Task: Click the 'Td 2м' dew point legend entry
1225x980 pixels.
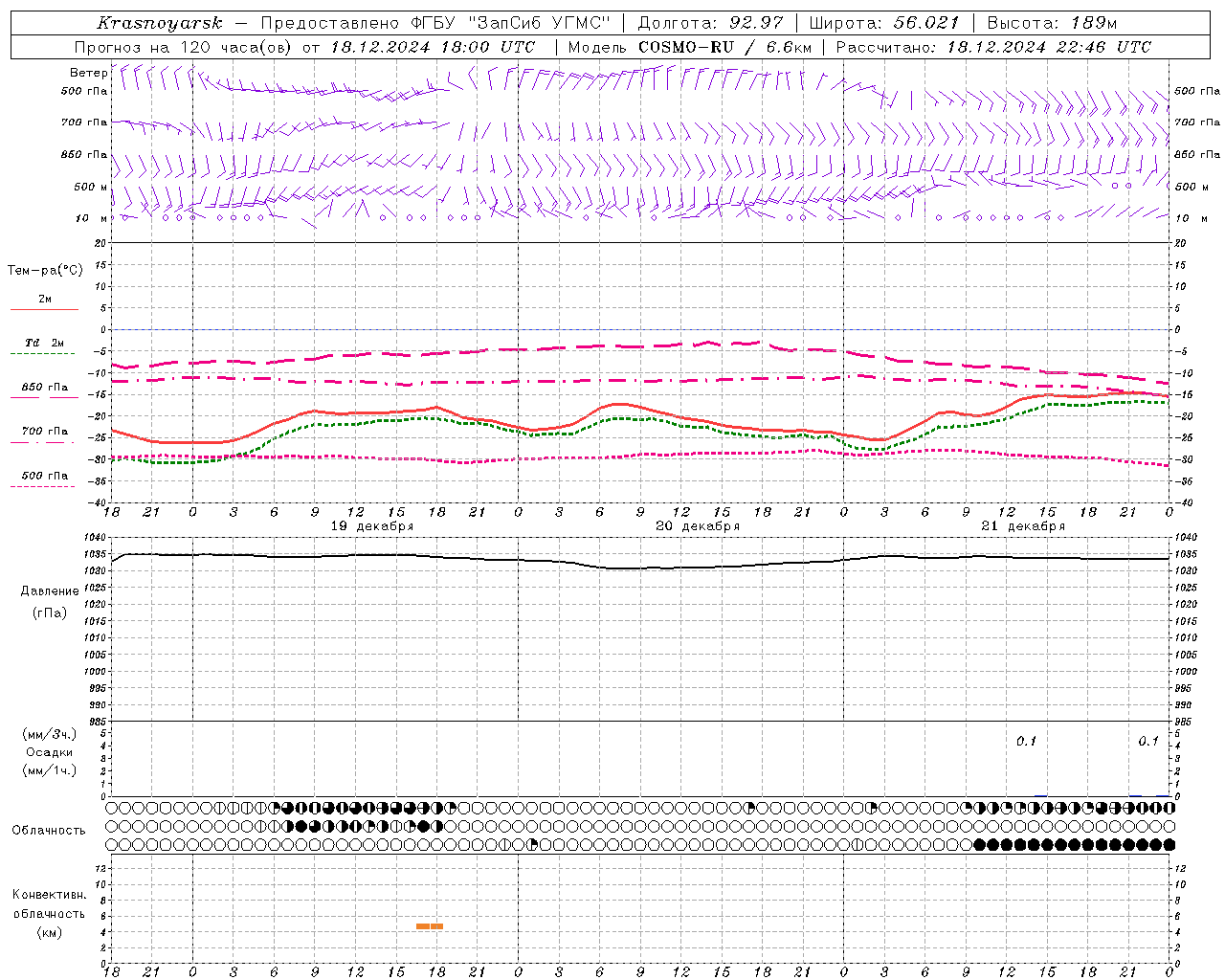Action: [x=45, y=343]
